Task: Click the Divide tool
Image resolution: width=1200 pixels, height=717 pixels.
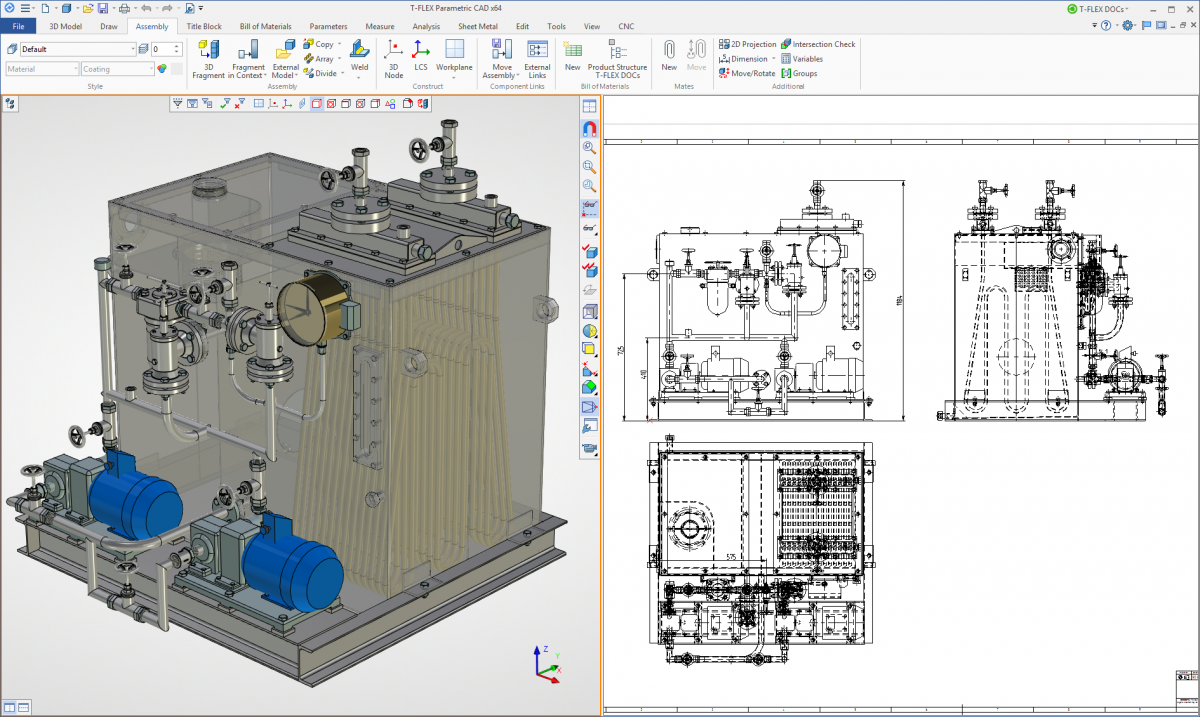Action: (x=320, y=73)
